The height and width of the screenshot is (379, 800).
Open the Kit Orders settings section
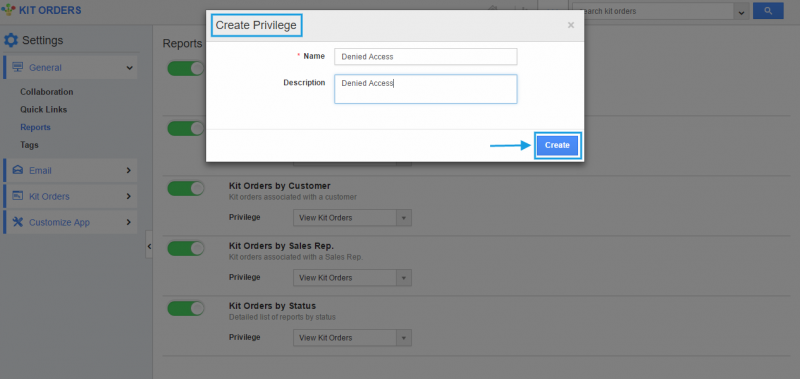tap(70, 196)
